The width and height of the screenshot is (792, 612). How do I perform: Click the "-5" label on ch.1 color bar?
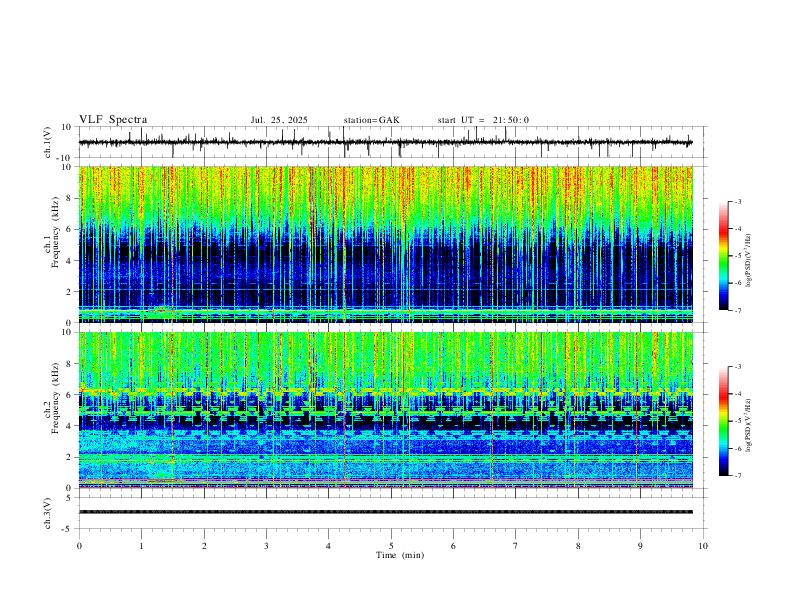pos(738,256)
